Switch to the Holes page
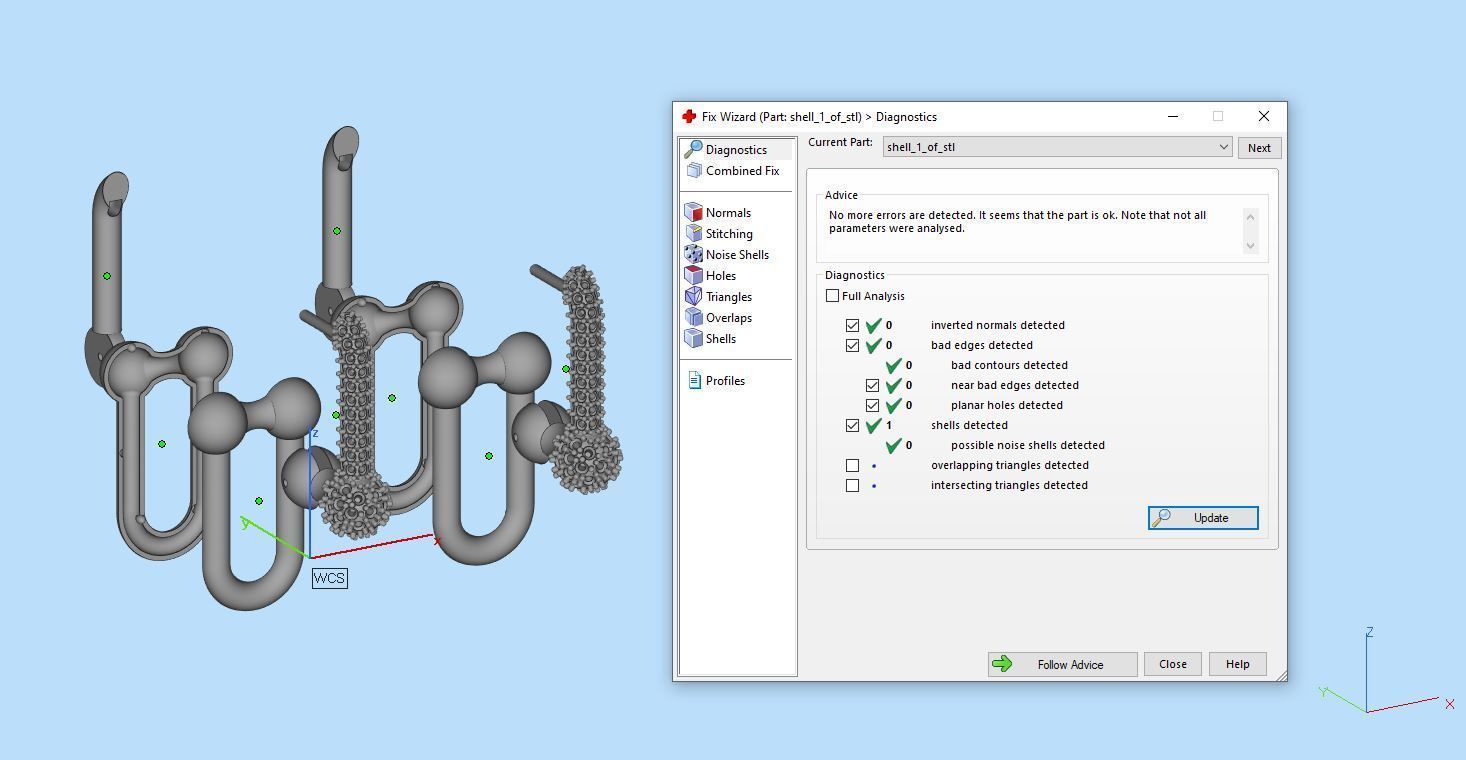The height and width of the screenshot is (760, 1466). point(720,276)
